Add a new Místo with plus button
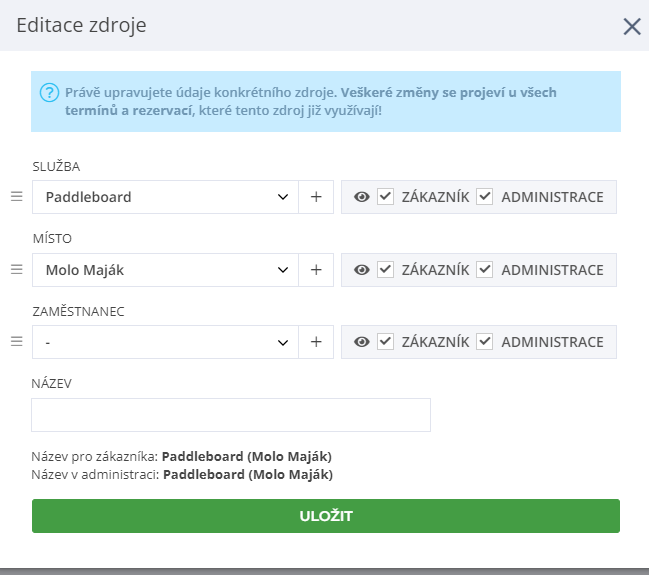649x575 pixels. tap(316, 269)
